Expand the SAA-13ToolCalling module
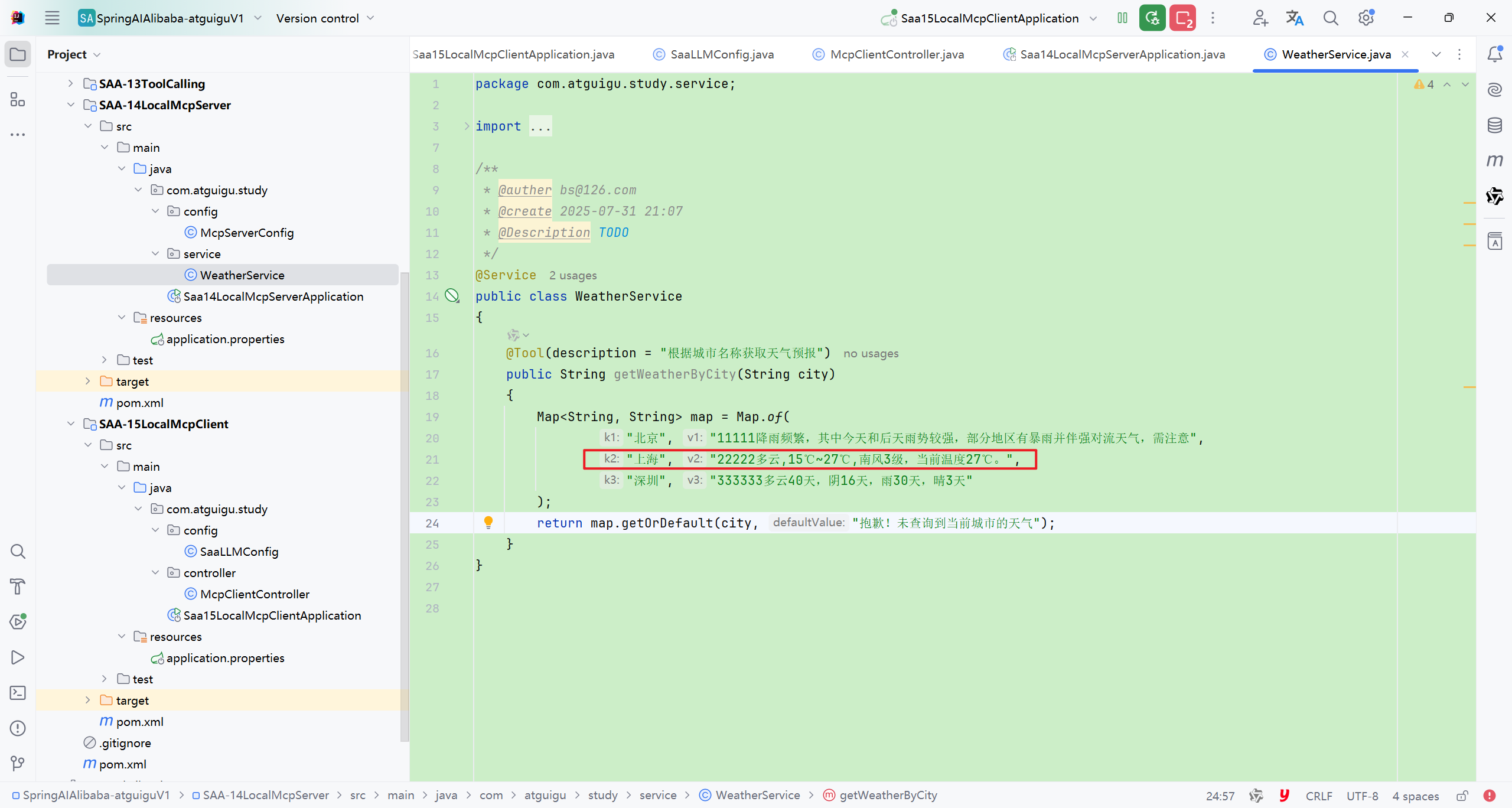 pos(71,83)
